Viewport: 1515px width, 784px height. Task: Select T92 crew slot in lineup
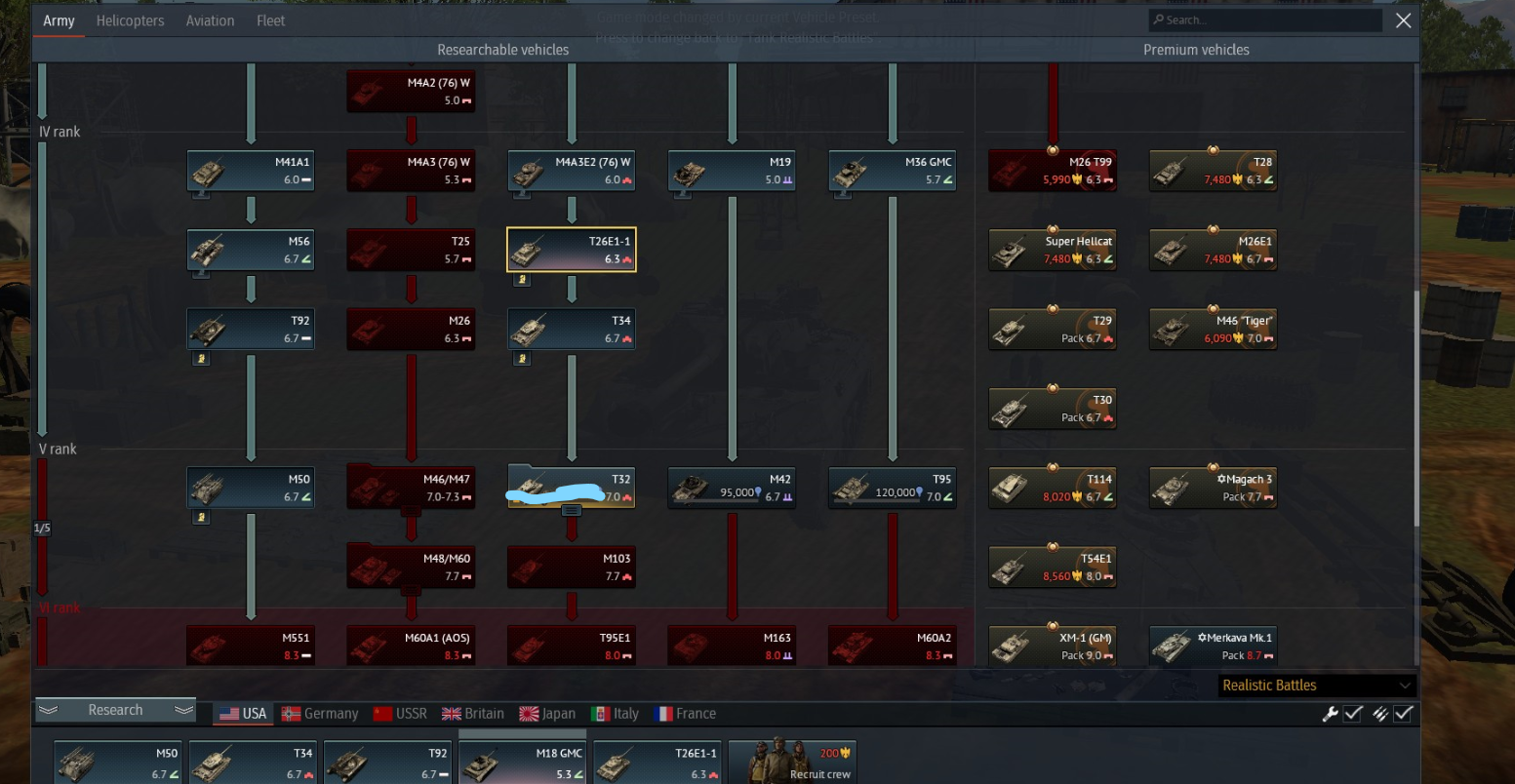click(x=386, y=763)
